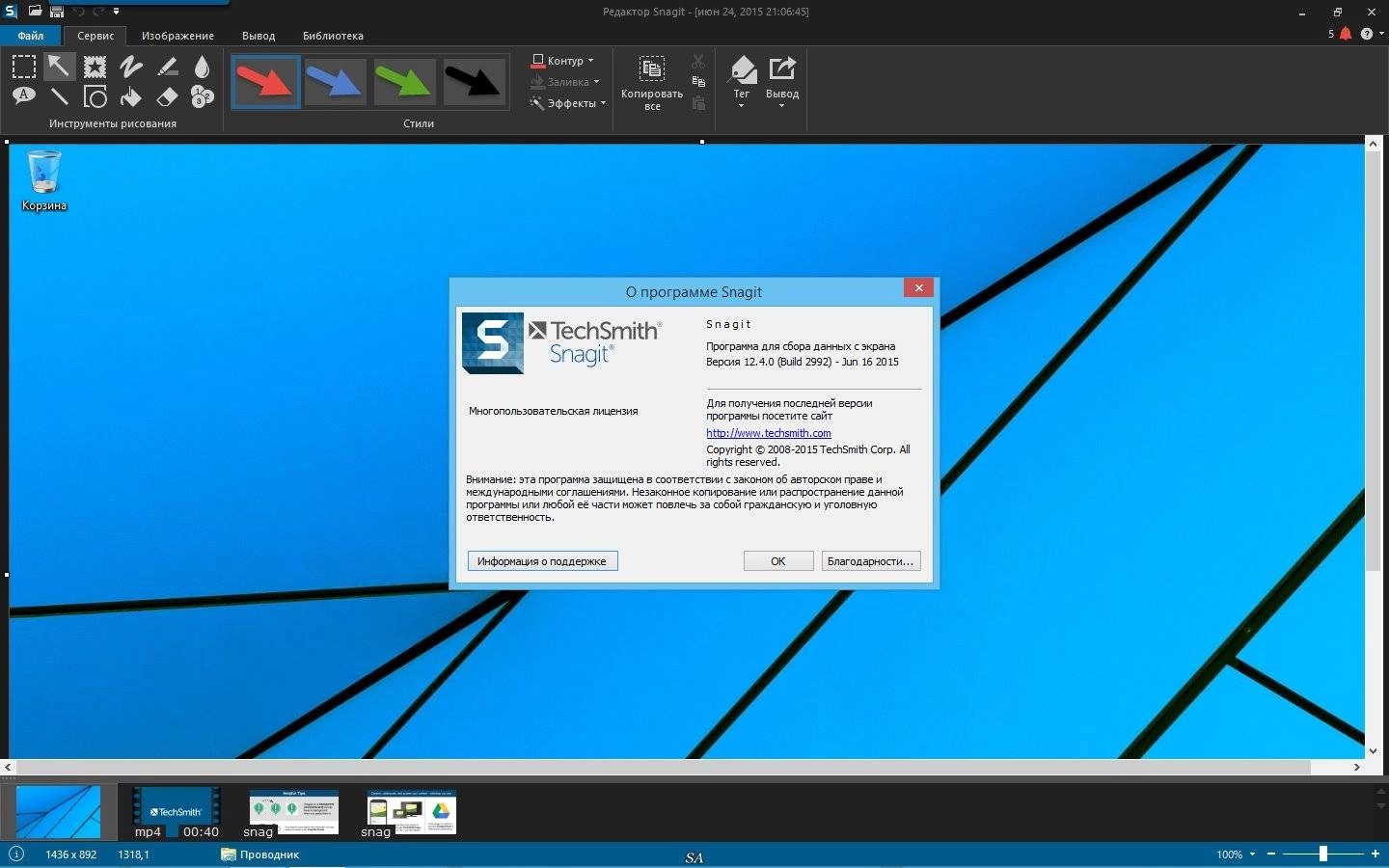Select the Shape tool
1389x868 pixels.
pyautogui.click(x=95, y=96)
